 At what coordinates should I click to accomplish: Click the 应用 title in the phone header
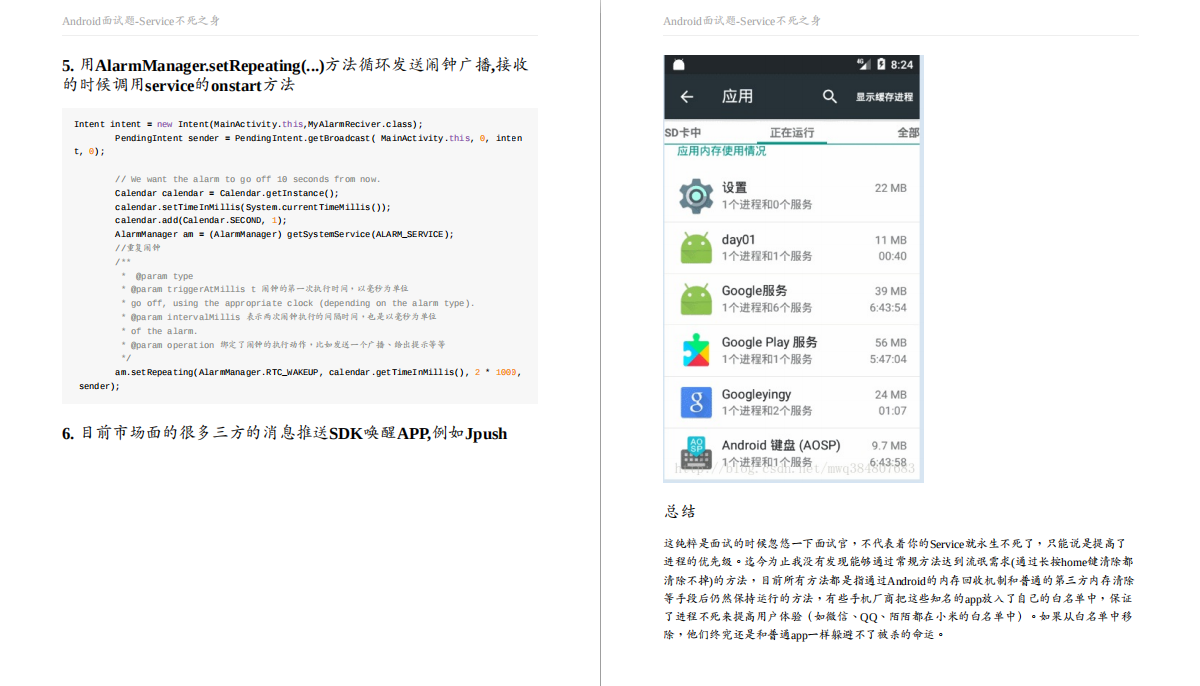(x=738, y=97)
